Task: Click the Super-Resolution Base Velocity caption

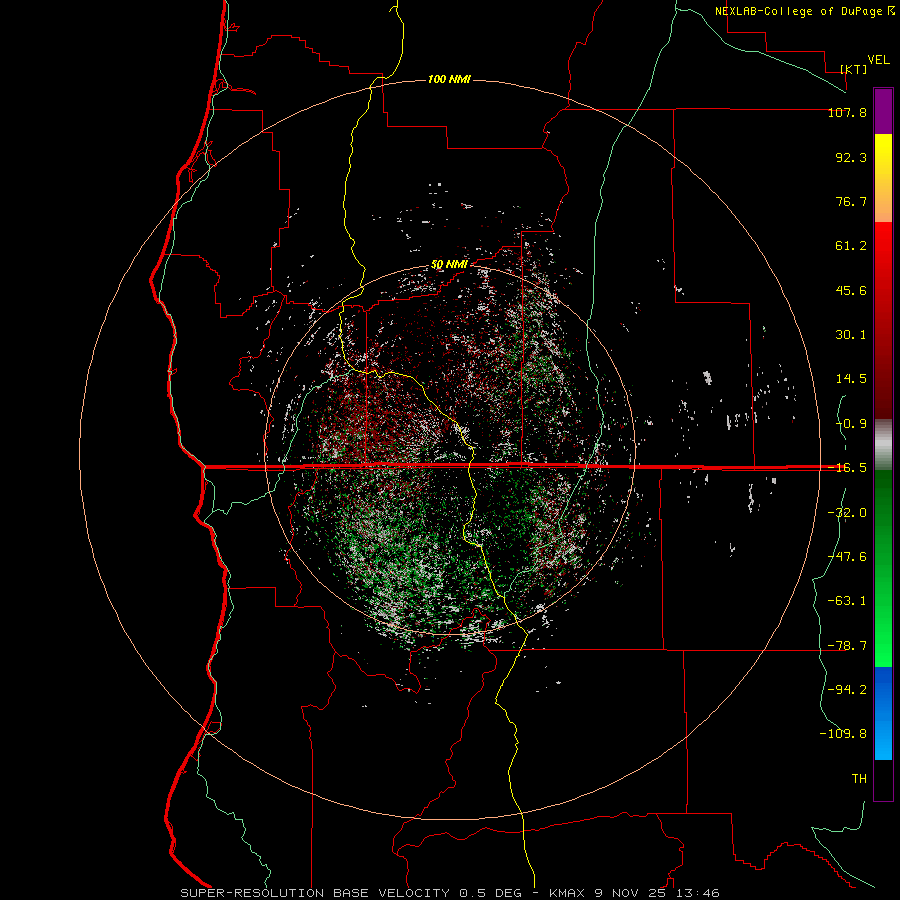Action: point(449,893)
